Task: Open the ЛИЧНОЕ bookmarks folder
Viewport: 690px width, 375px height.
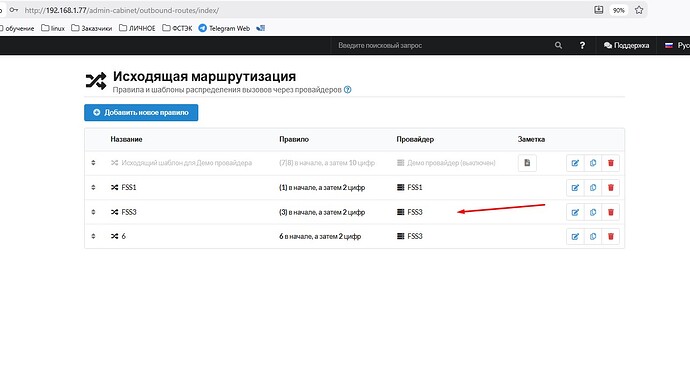Action: 137,28
